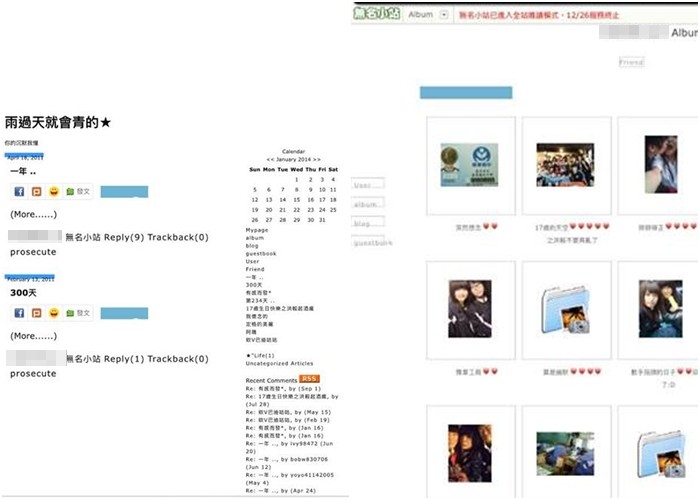Expand (More......) under 一年 post
700x500 pixels.
tap(33, 215)
